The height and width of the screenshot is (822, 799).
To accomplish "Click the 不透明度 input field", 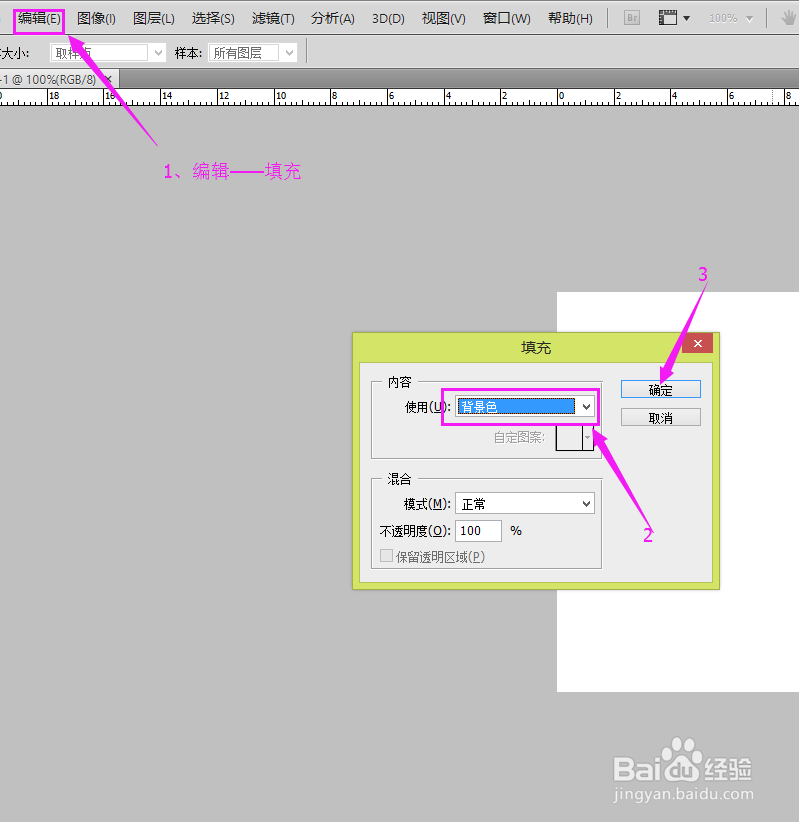I will tap(478, 531).
